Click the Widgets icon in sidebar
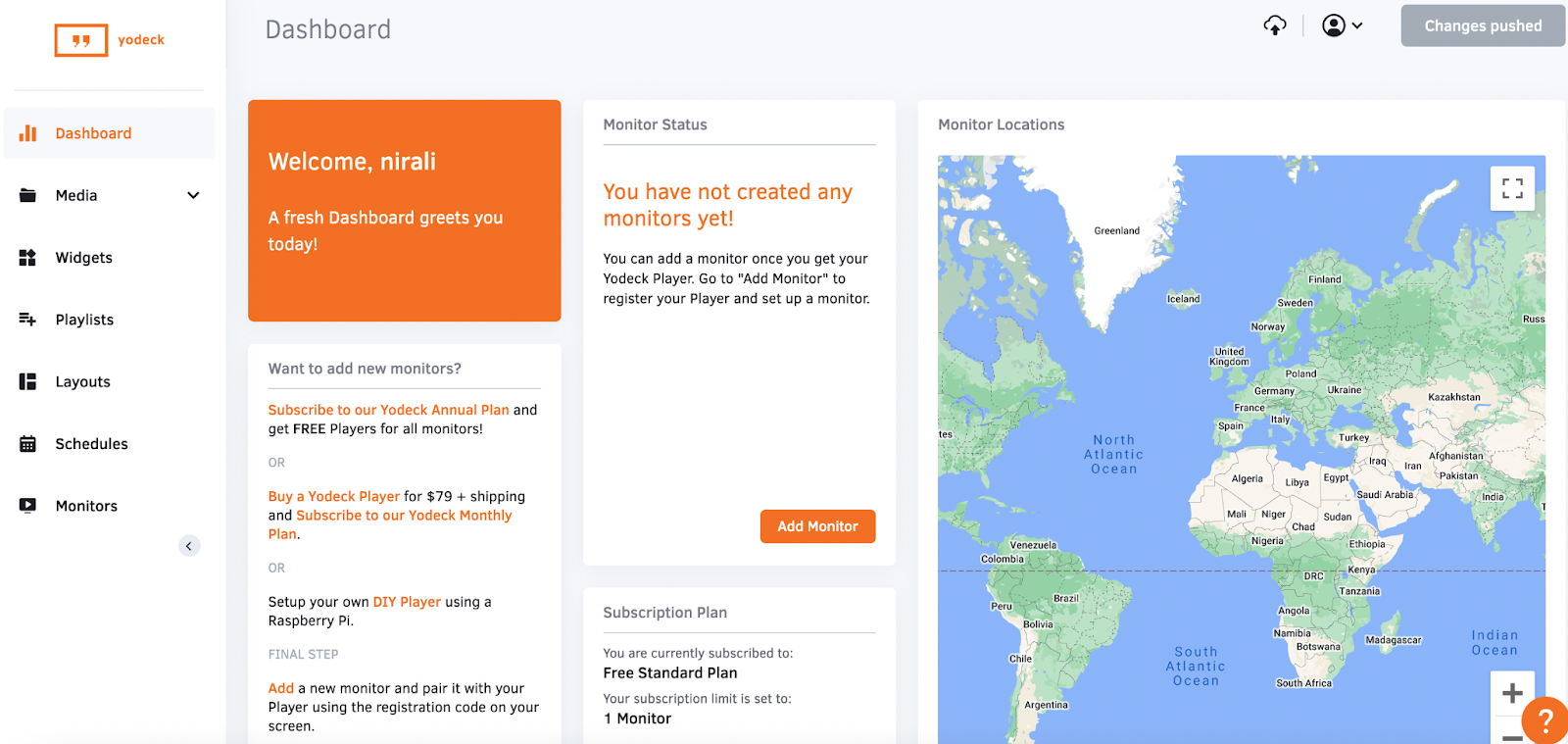Screen dimensions: 1568x744 [27, 258]
